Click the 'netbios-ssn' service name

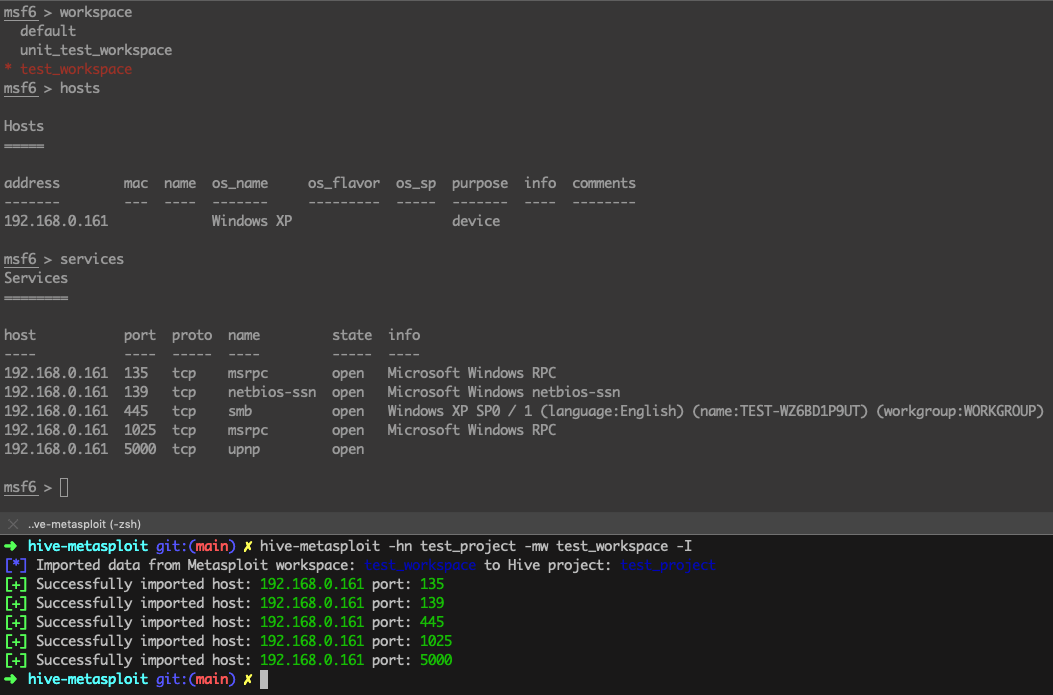click(x=272, y=392)
